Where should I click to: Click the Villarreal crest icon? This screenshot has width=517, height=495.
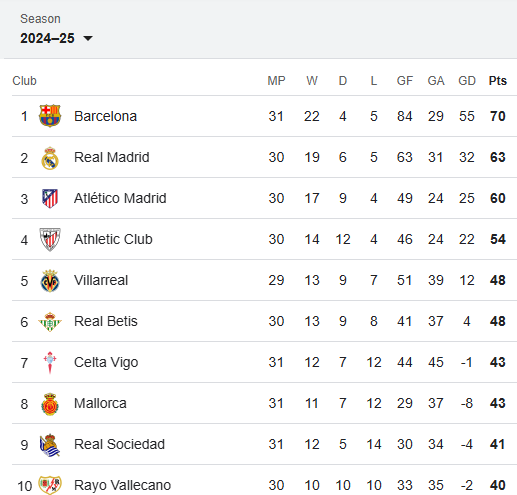coord(50,281)
